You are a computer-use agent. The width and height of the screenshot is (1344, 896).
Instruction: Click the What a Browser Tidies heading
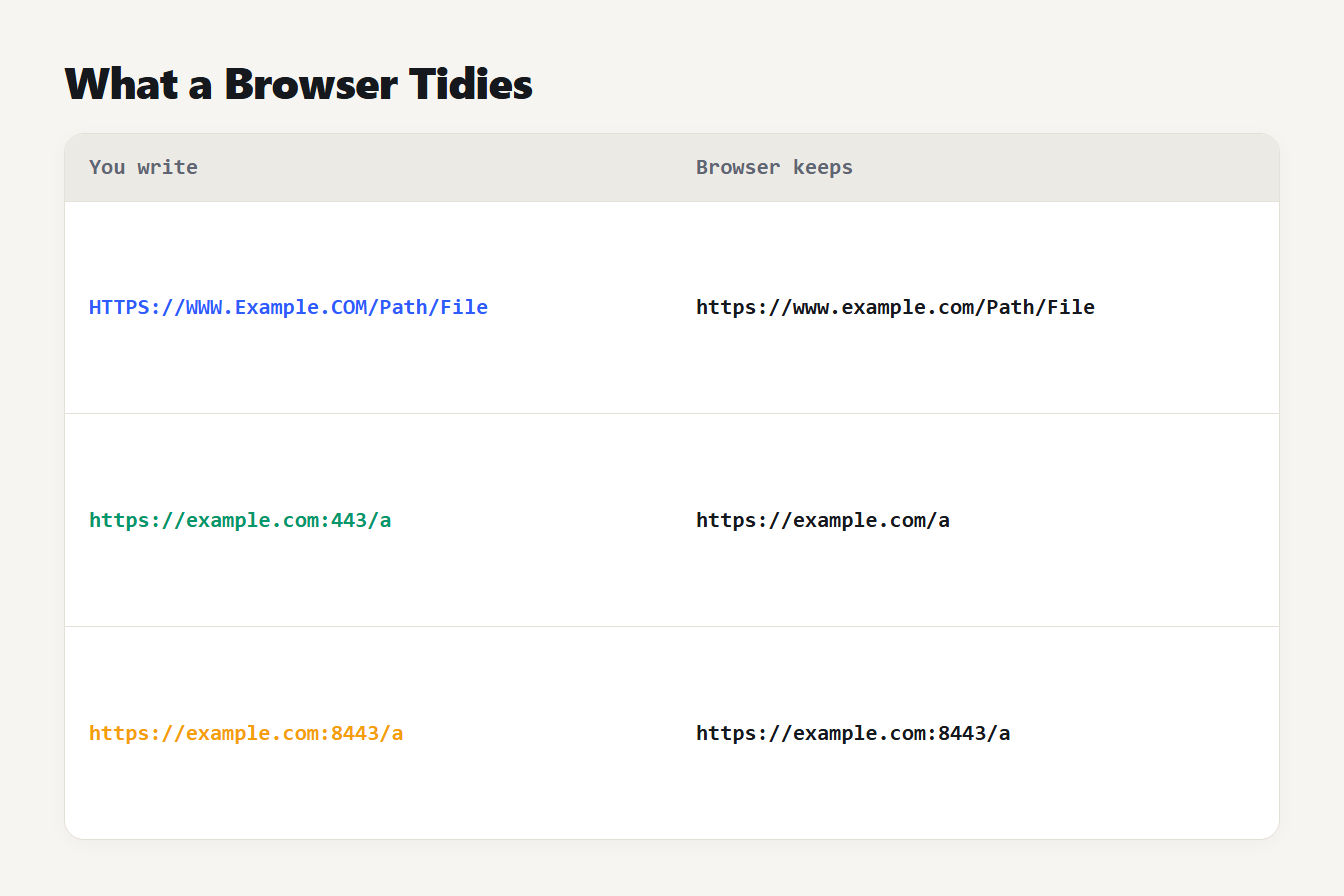[x=299, y=84]
